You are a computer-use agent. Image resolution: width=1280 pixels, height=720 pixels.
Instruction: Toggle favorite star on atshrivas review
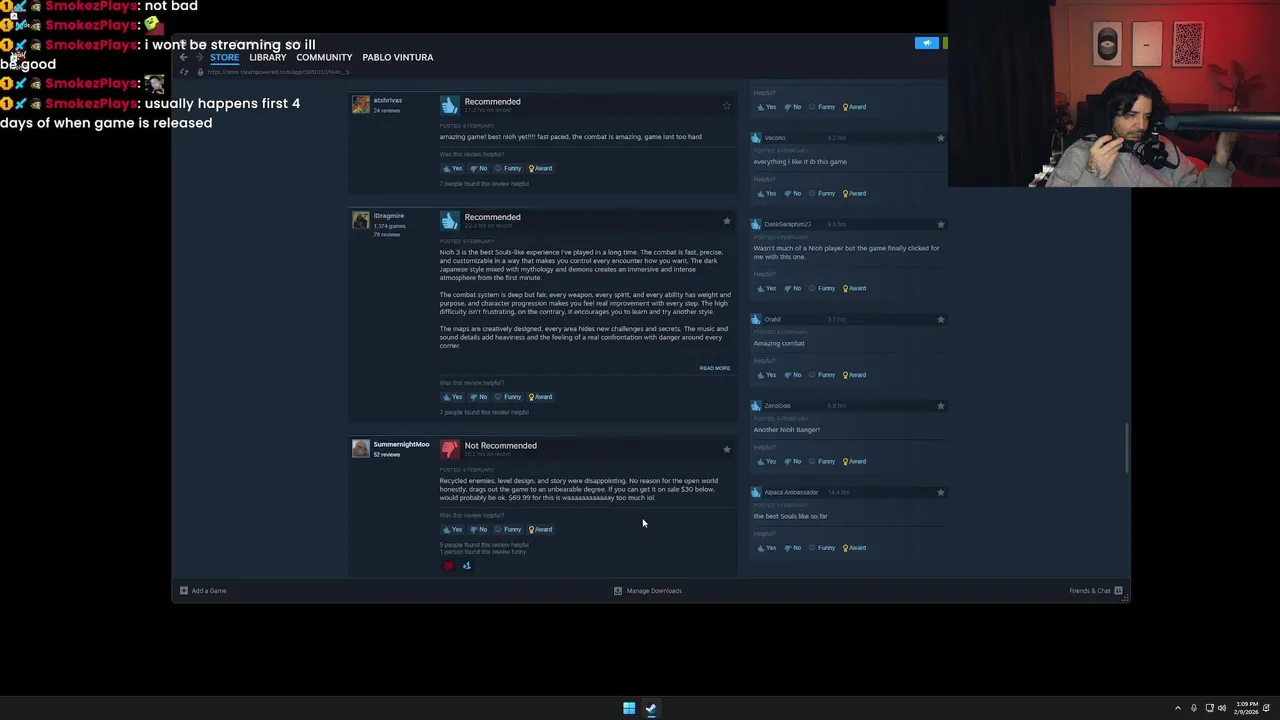tap(727, 106)
